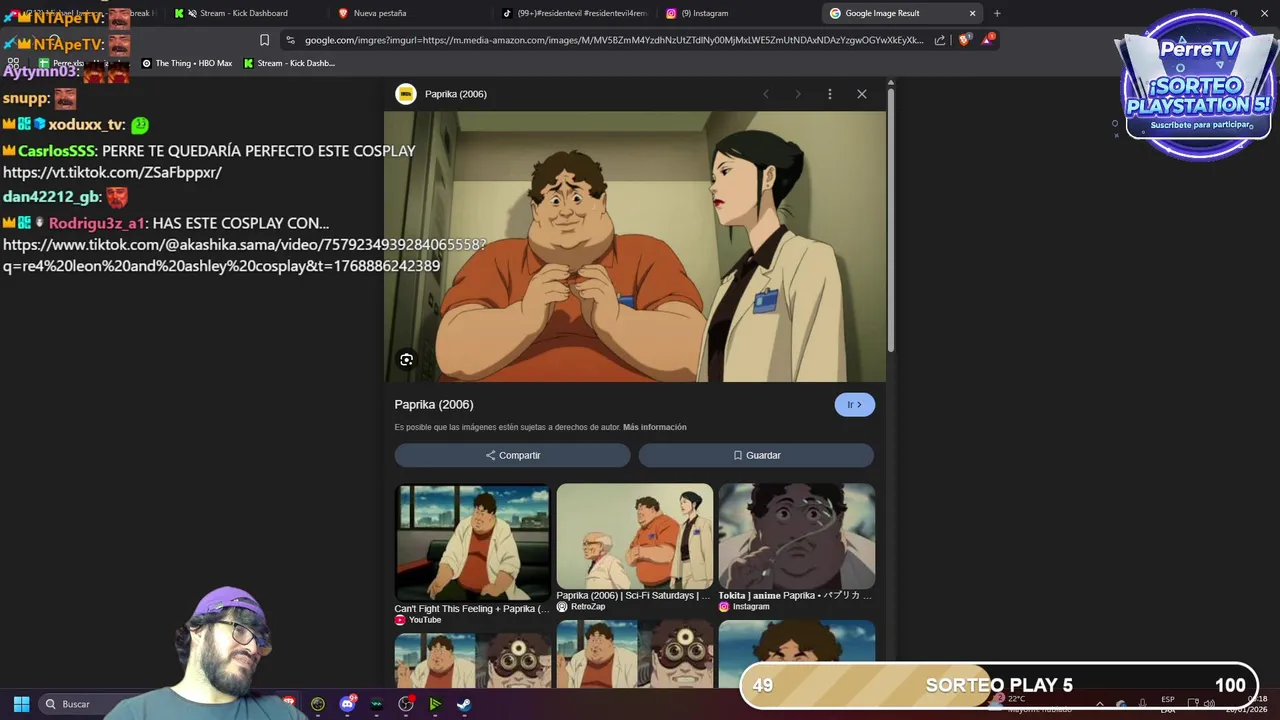Click the Google Lens search icon on the image
This screenshot has width=1280, height=720.
point(406,360)
